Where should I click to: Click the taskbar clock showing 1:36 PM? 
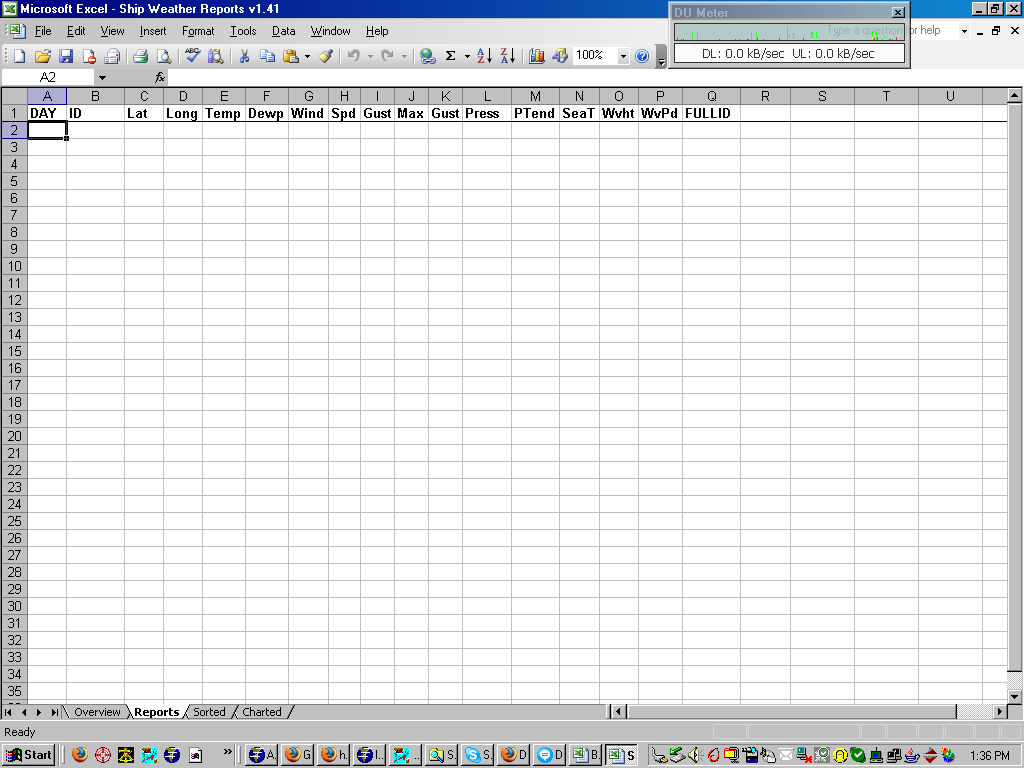pos(989,756)
